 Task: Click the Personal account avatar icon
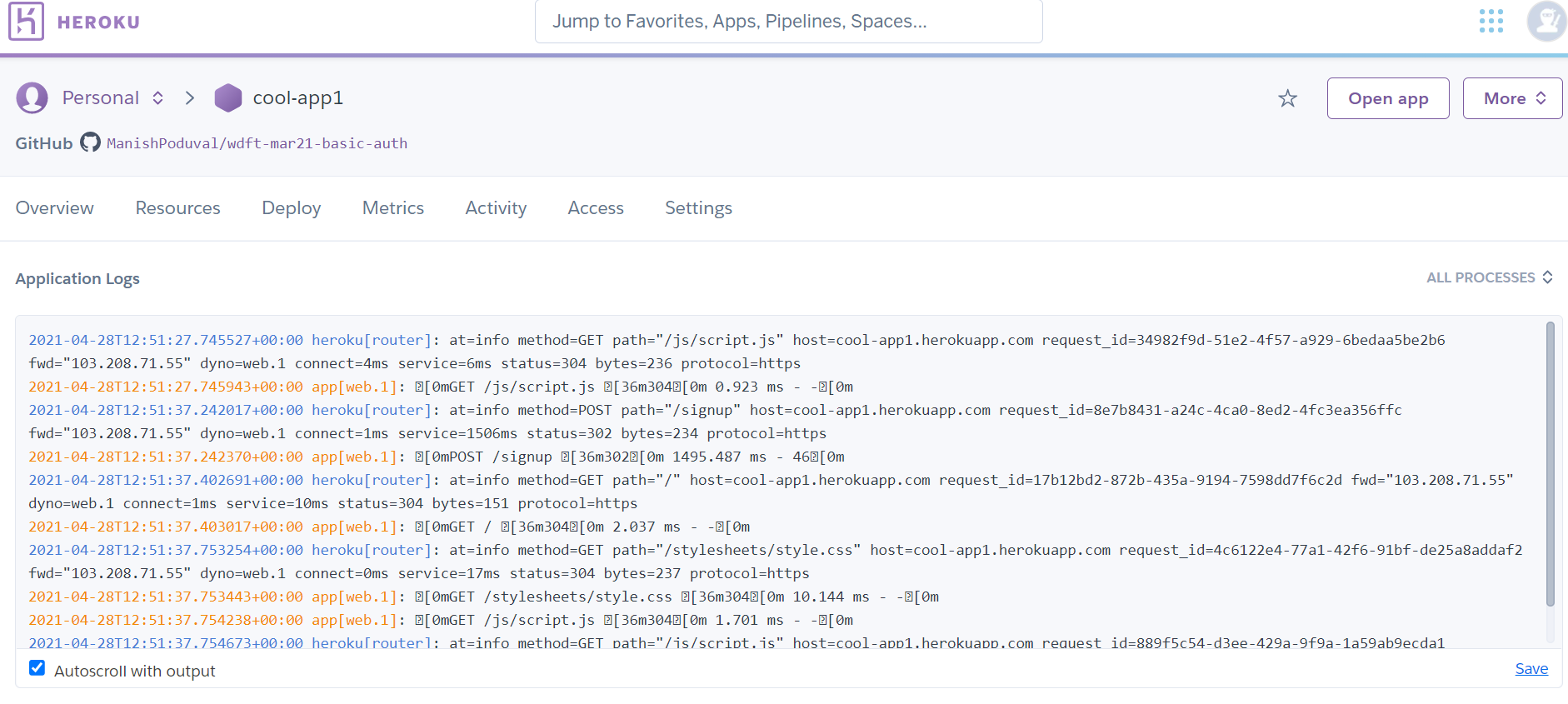pos(32,98)
